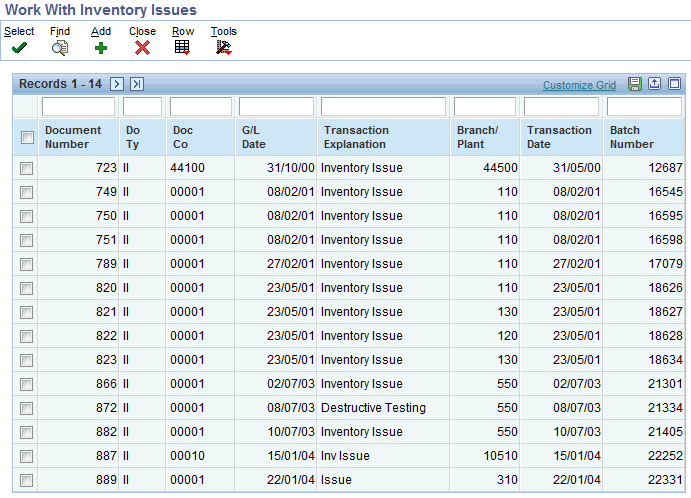Focus the Branch/Plant filter field
The height and width of the screenshot is (498, 691).
point(484,107)
